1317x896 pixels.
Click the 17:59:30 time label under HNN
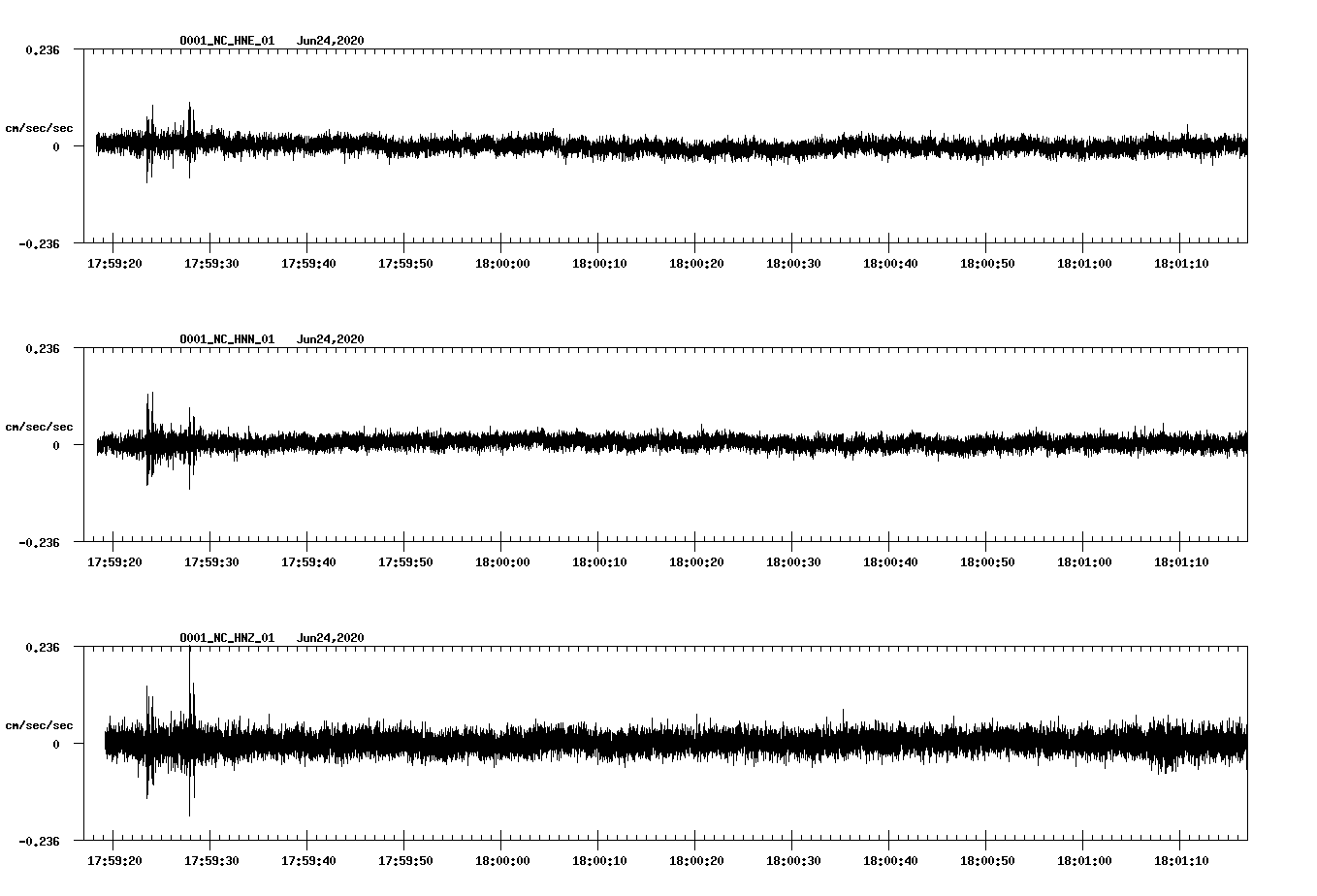click(x=211, y=561)
